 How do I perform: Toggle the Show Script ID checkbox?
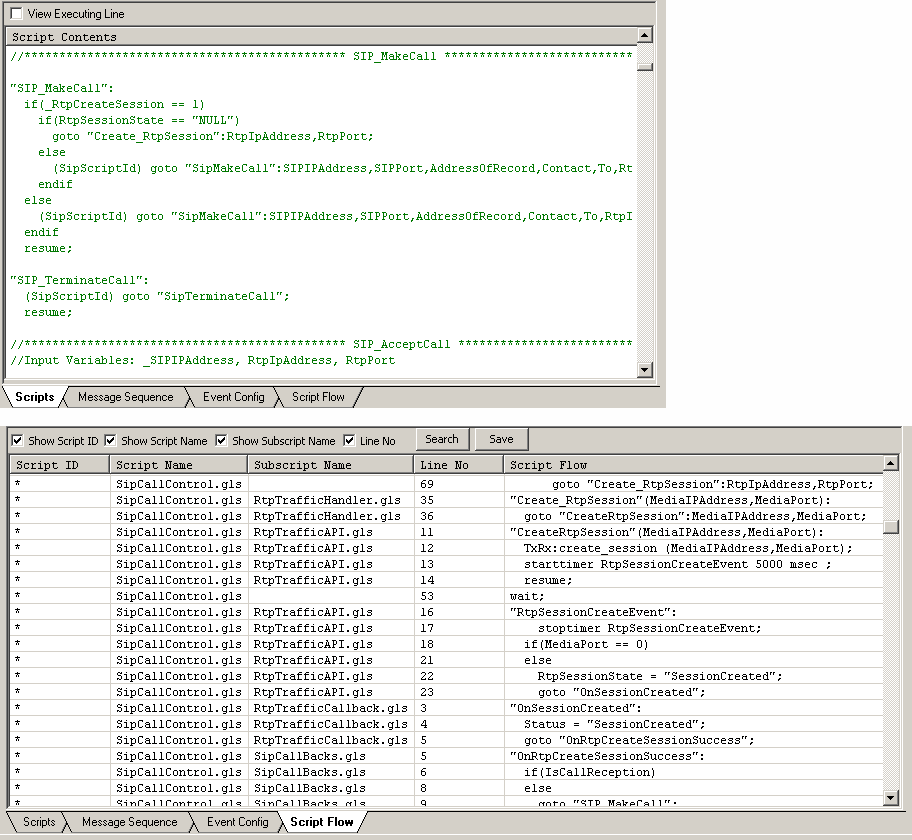(x=17, y=440)
